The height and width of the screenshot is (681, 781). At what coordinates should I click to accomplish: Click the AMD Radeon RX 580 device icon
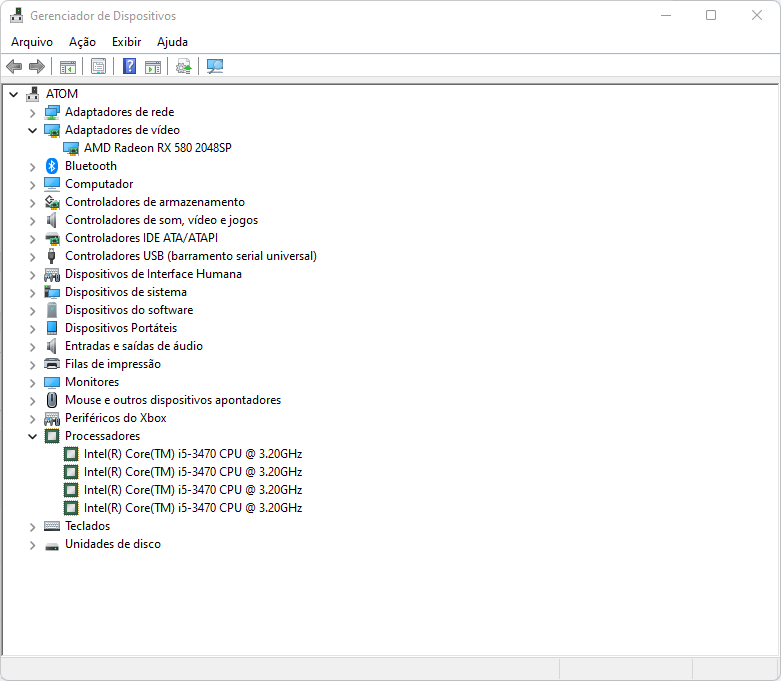coord(71,148)
